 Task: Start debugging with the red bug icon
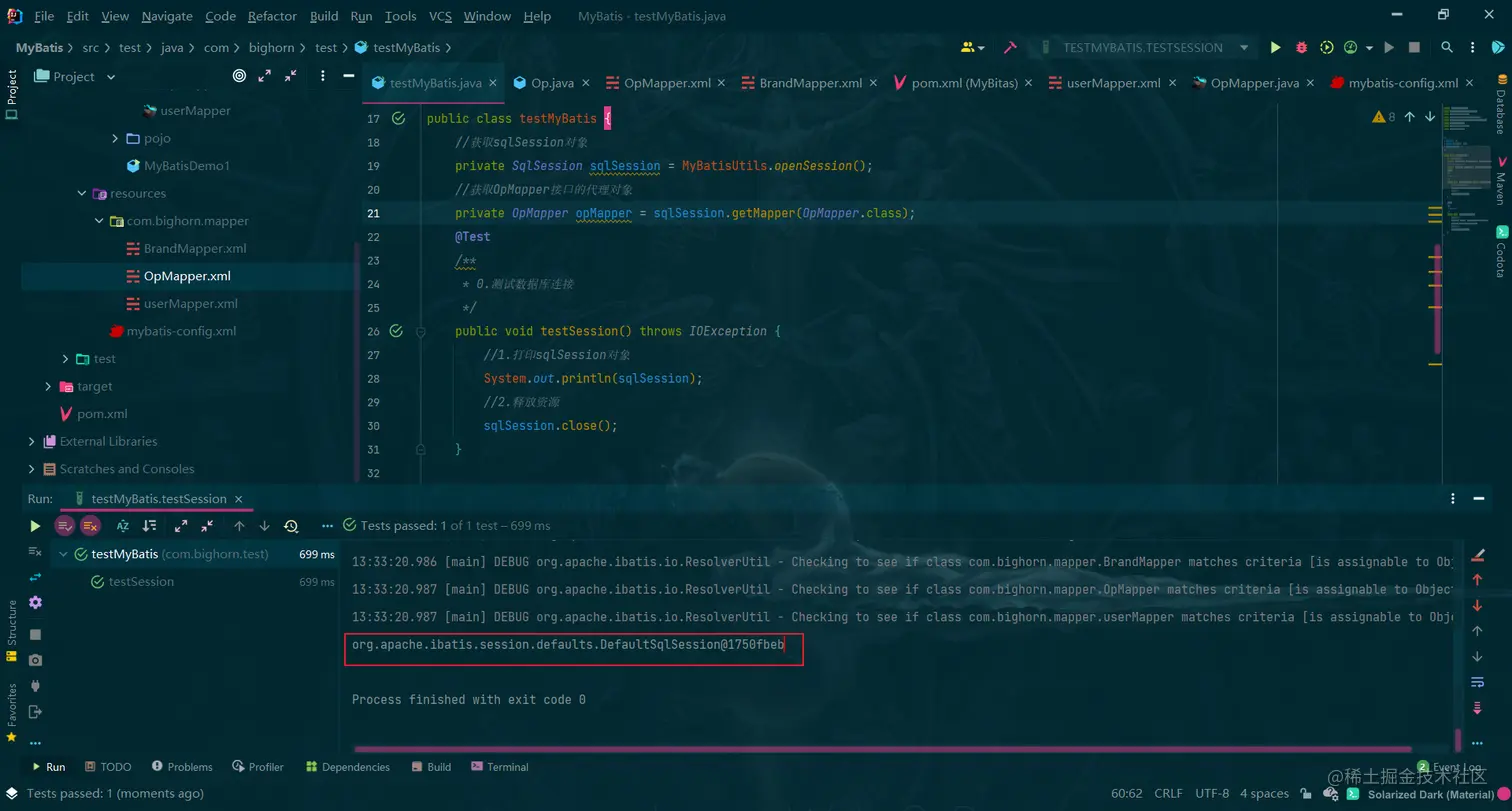pos(1301,47)
